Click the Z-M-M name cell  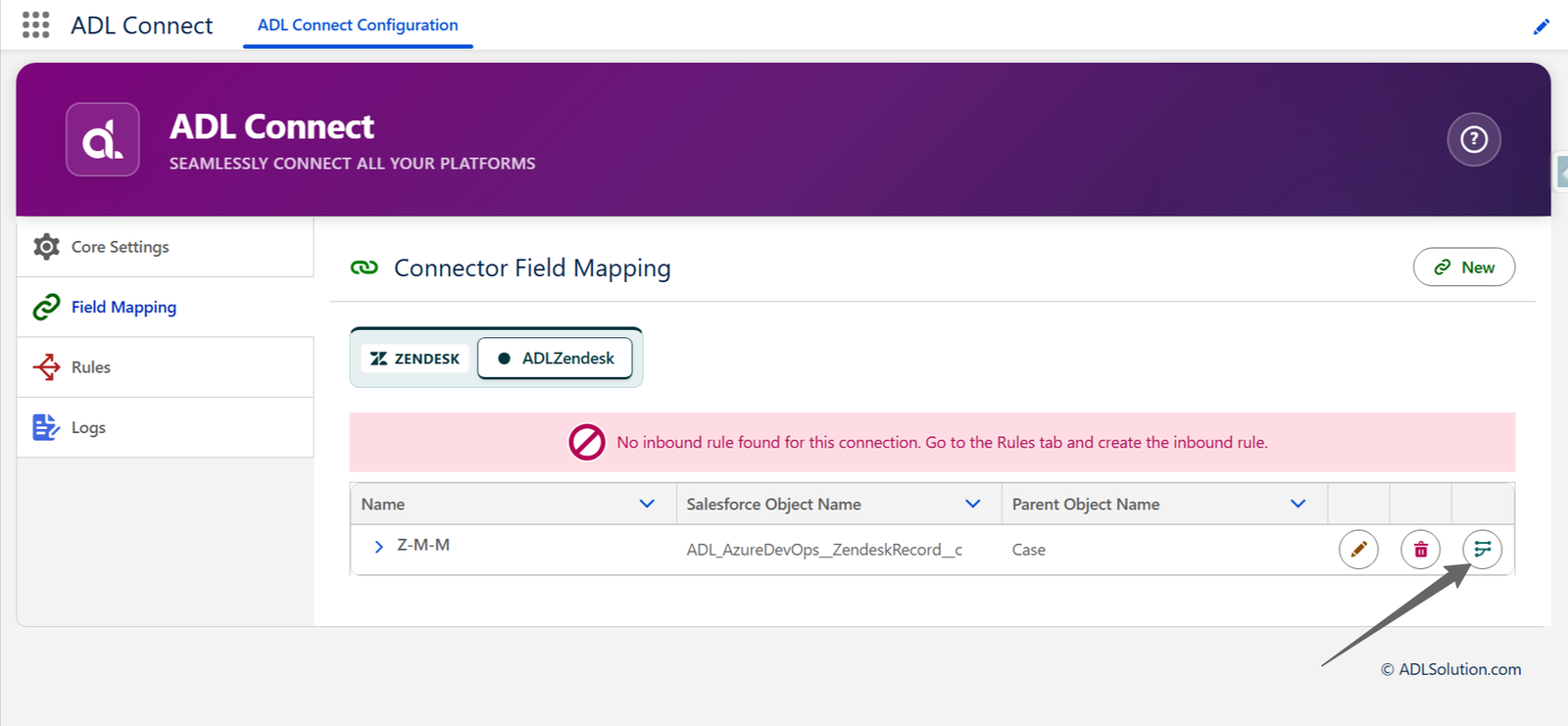pos(423,545)
